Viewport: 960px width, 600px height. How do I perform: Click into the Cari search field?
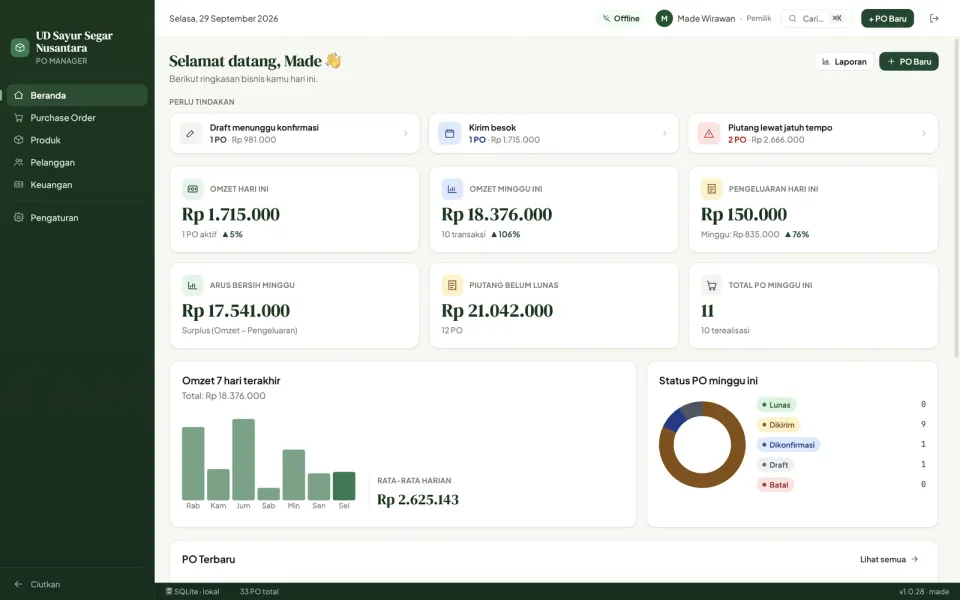pyautogui.click(x=816, y=18)
